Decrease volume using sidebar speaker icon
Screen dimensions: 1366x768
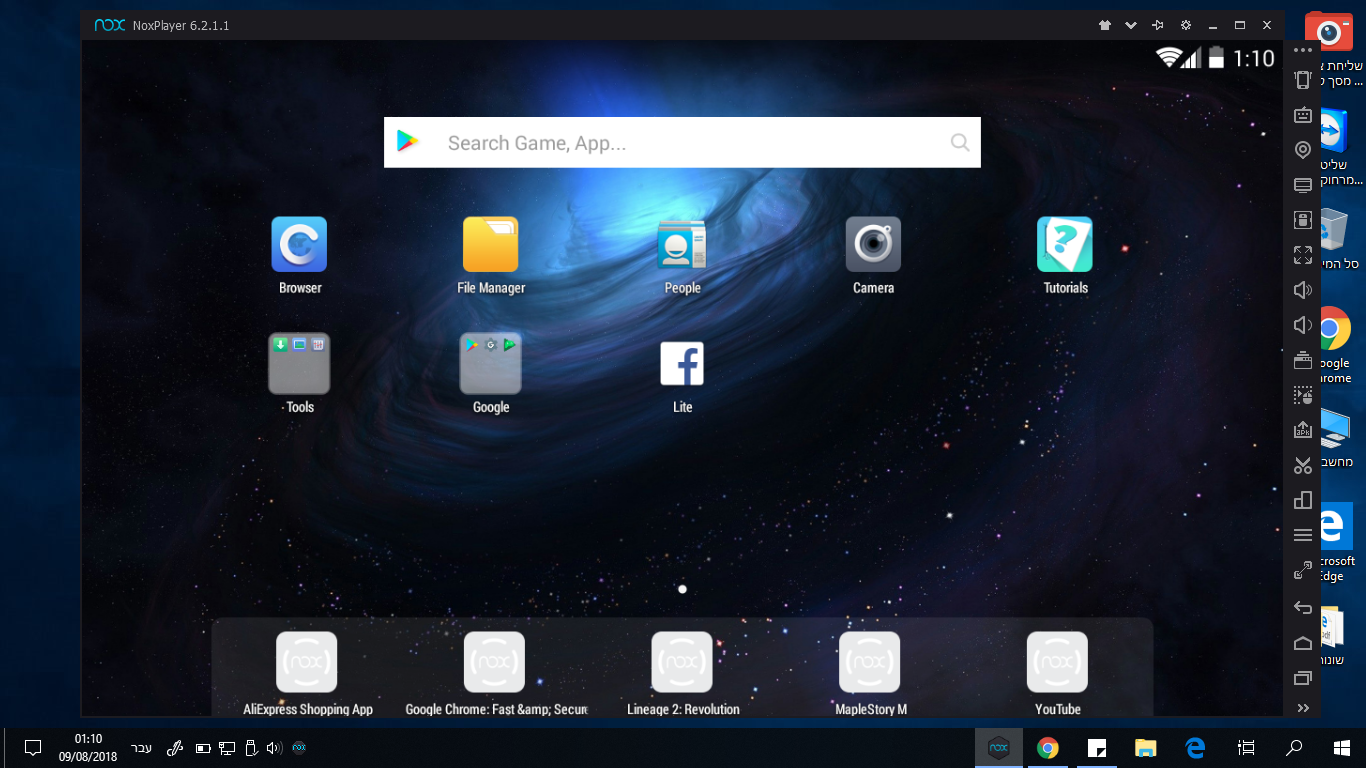pos(1302,325)
